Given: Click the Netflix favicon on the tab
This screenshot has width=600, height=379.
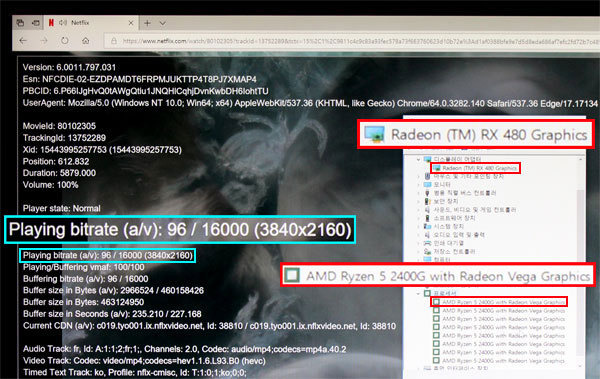Looking at the screenshot, I should click(x=51, y=23).
